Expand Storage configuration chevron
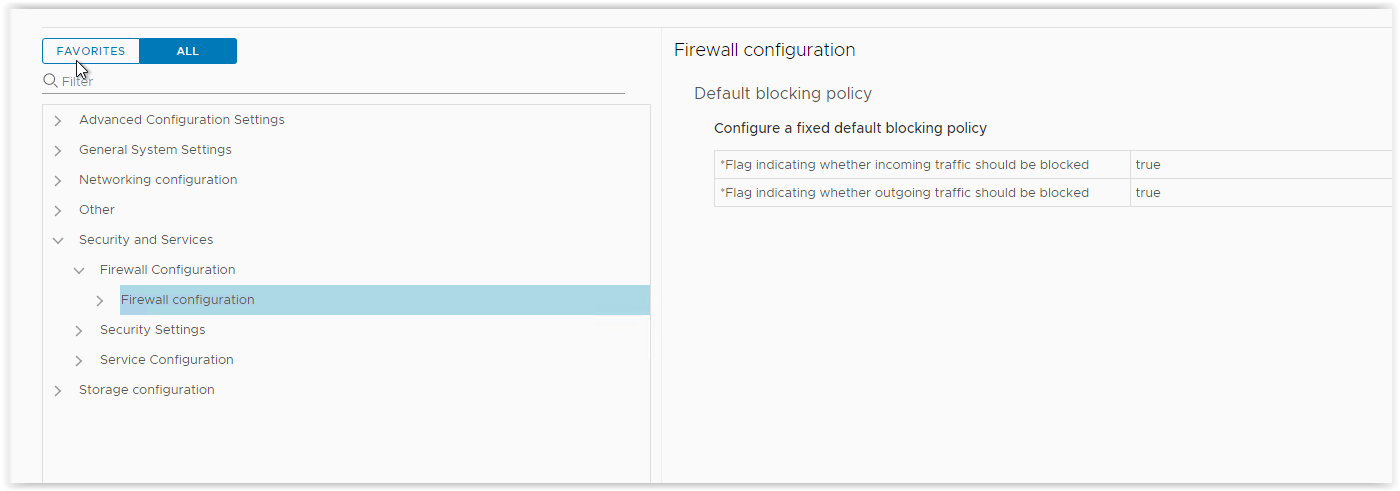The width and height of the screenshot is (1400, 491). click(58, 390)
